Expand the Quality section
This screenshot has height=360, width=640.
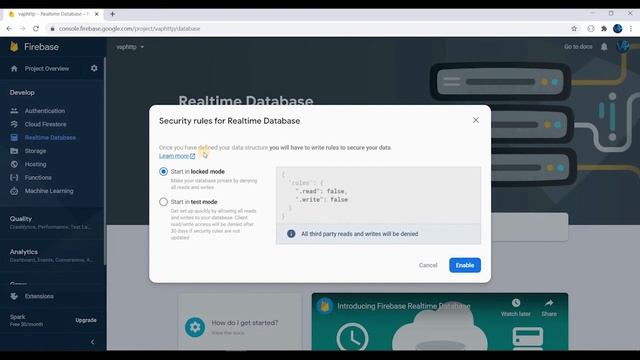click(51, 222)
